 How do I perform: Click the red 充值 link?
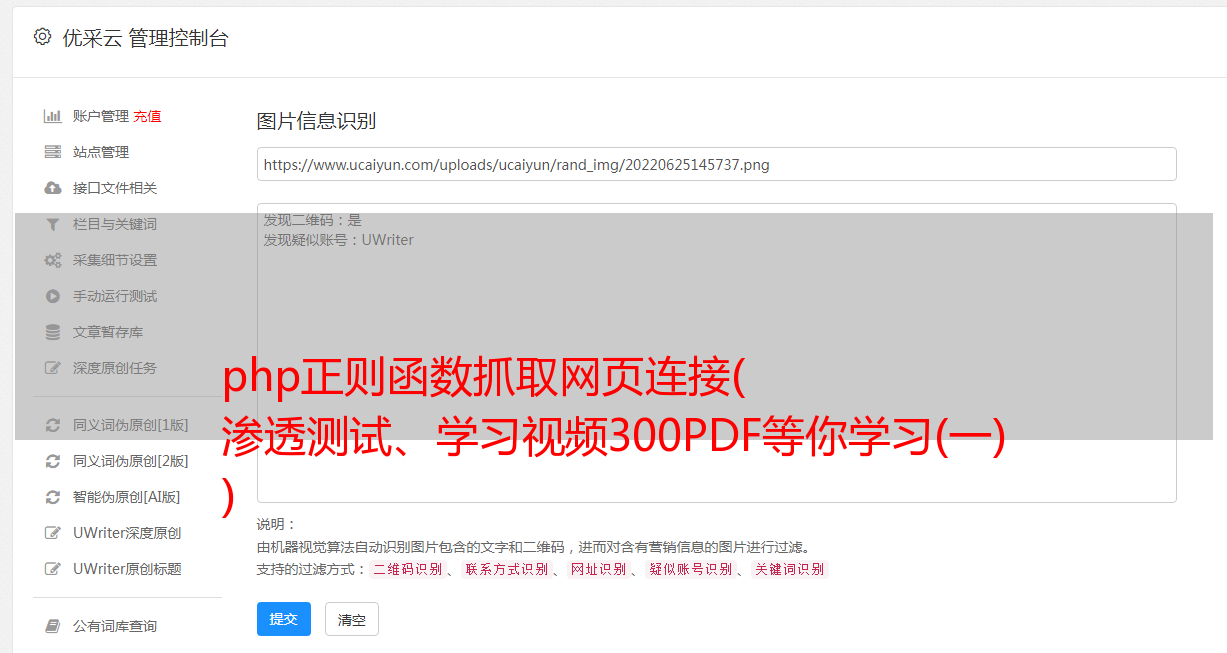(147, 116)
